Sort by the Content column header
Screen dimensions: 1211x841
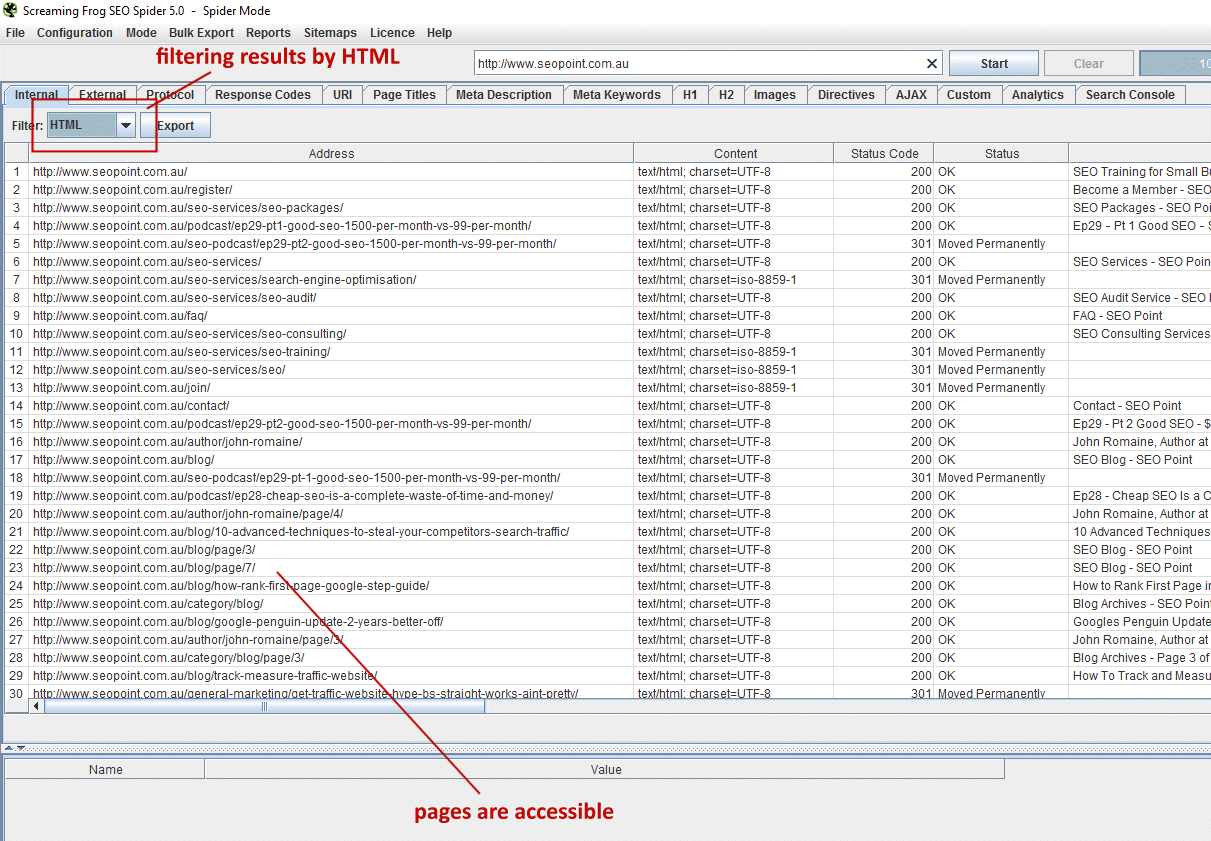(735, 153)
